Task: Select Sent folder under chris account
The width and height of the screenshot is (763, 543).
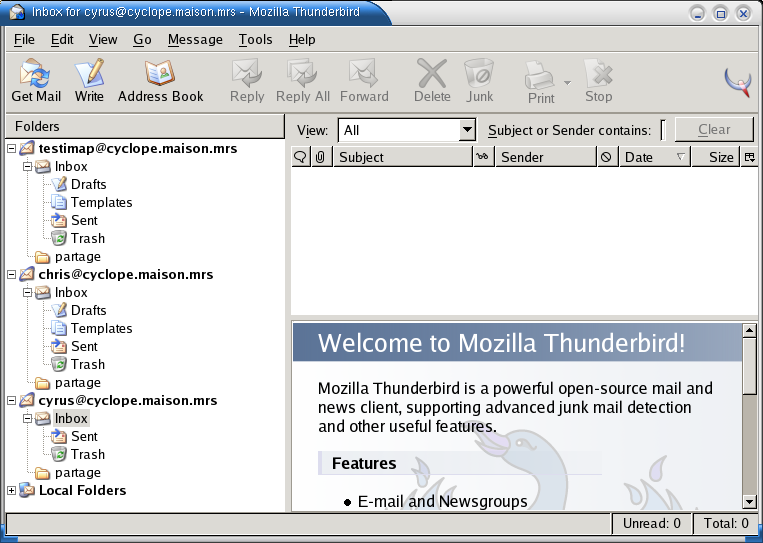Action: [x=84, y=346]
